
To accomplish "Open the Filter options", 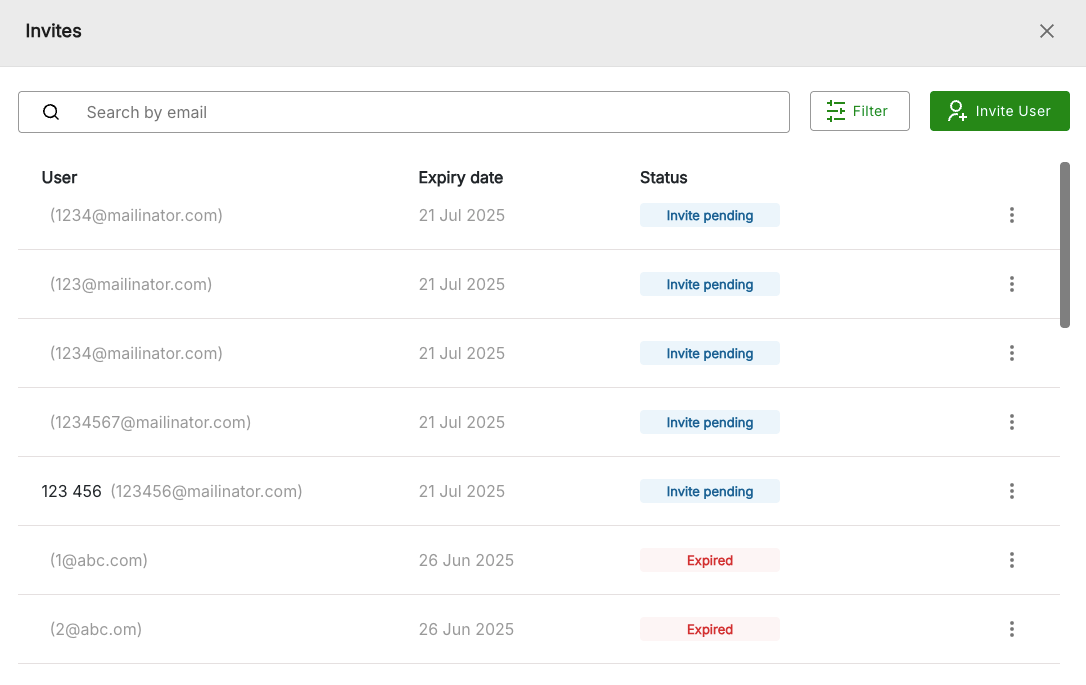I will coord(859,111).
